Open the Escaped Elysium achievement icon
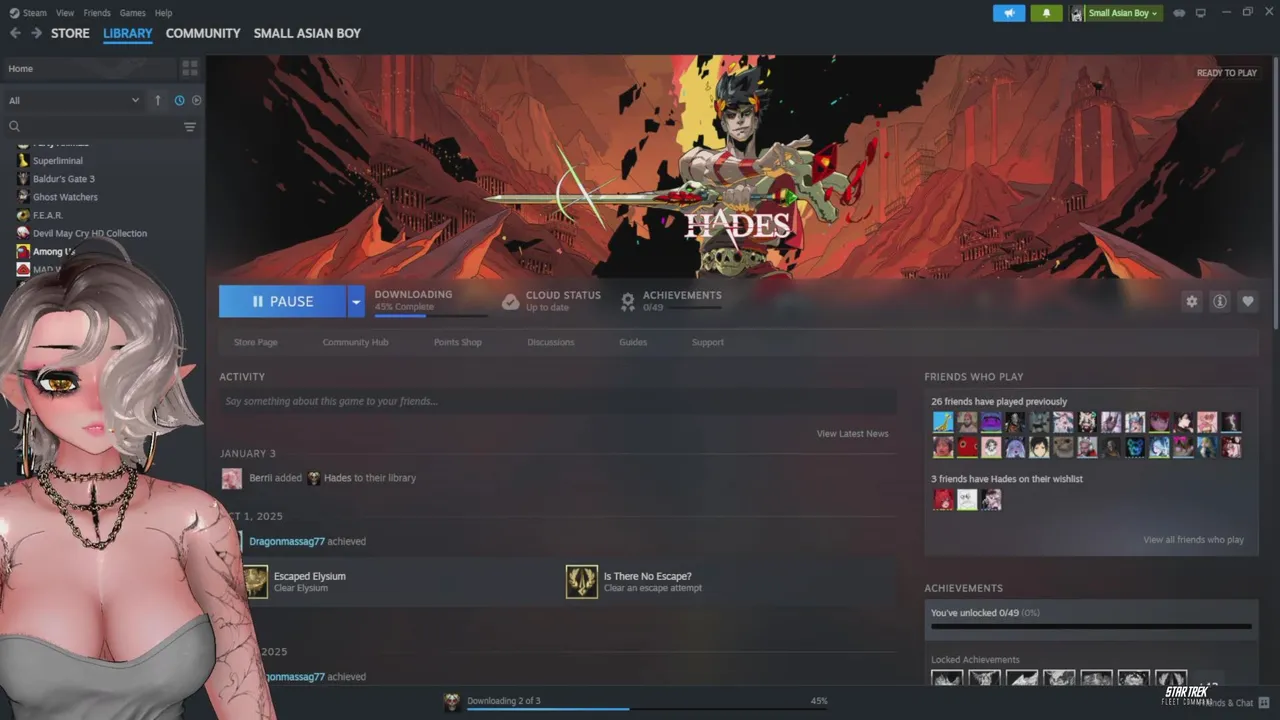The height and width of the screenshot is (720, 1280). click(x=256, y=582)
